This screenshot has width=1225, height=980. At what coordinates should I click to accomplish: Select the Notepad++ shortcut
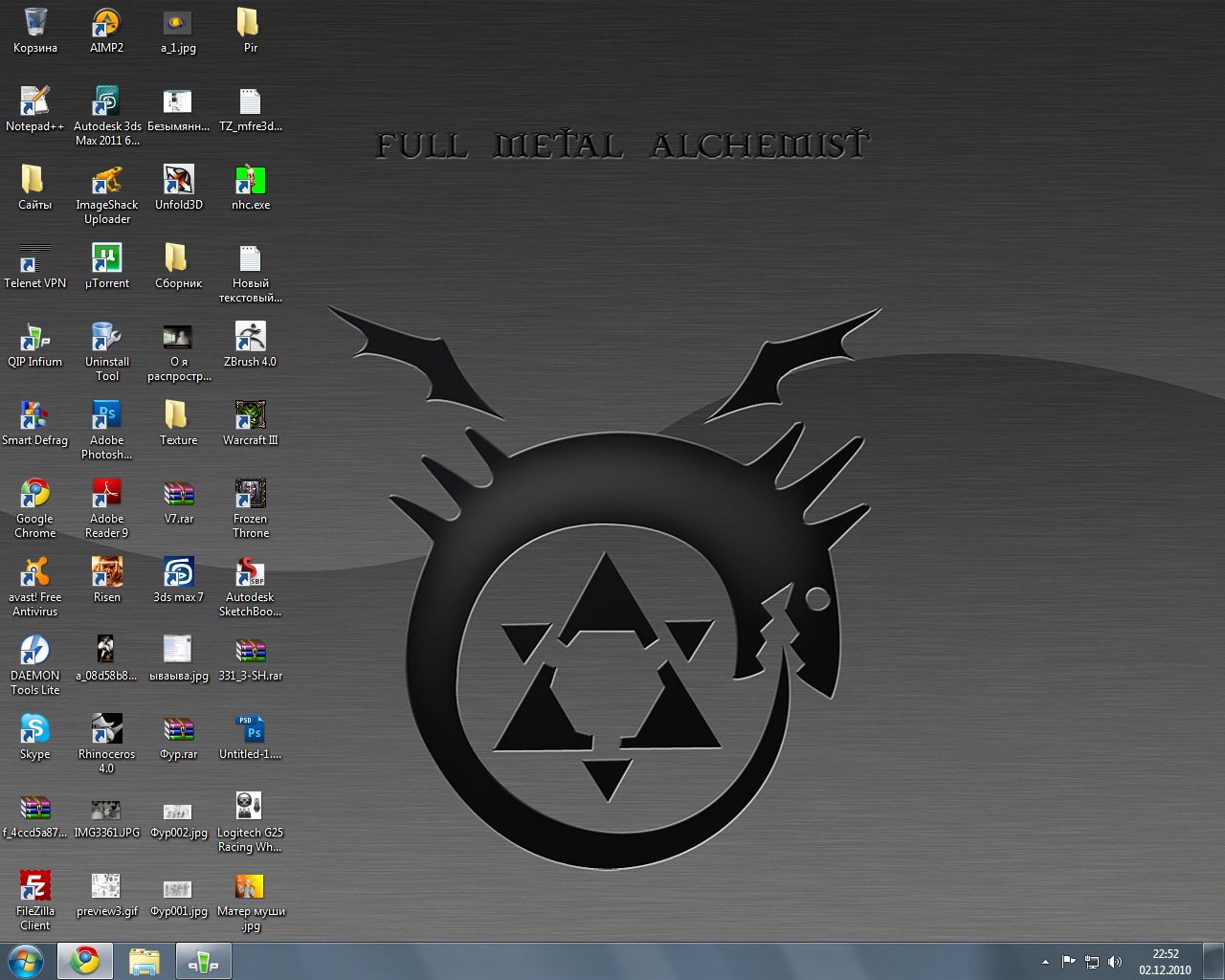coord(34,101)
